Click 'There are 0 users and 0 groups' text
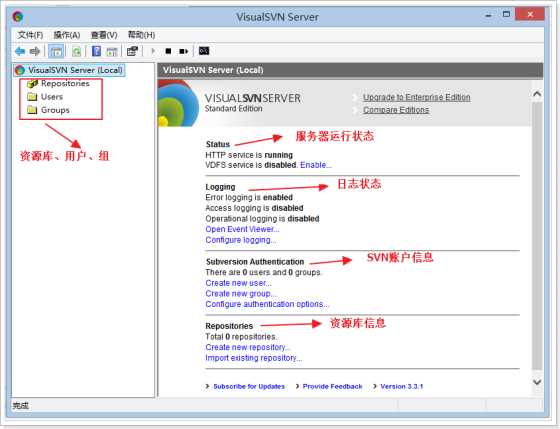560x429 pixels. [x=263, y=273]
